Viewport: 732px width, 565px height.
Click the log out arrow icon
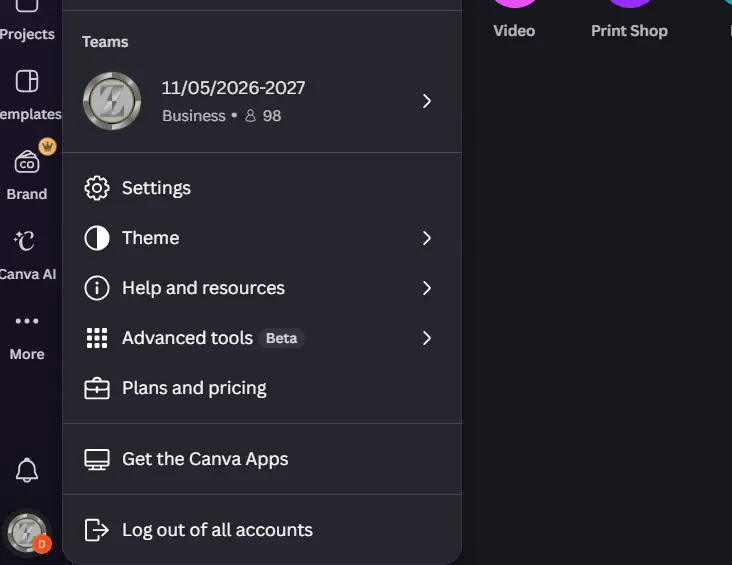tap(97, 530)
